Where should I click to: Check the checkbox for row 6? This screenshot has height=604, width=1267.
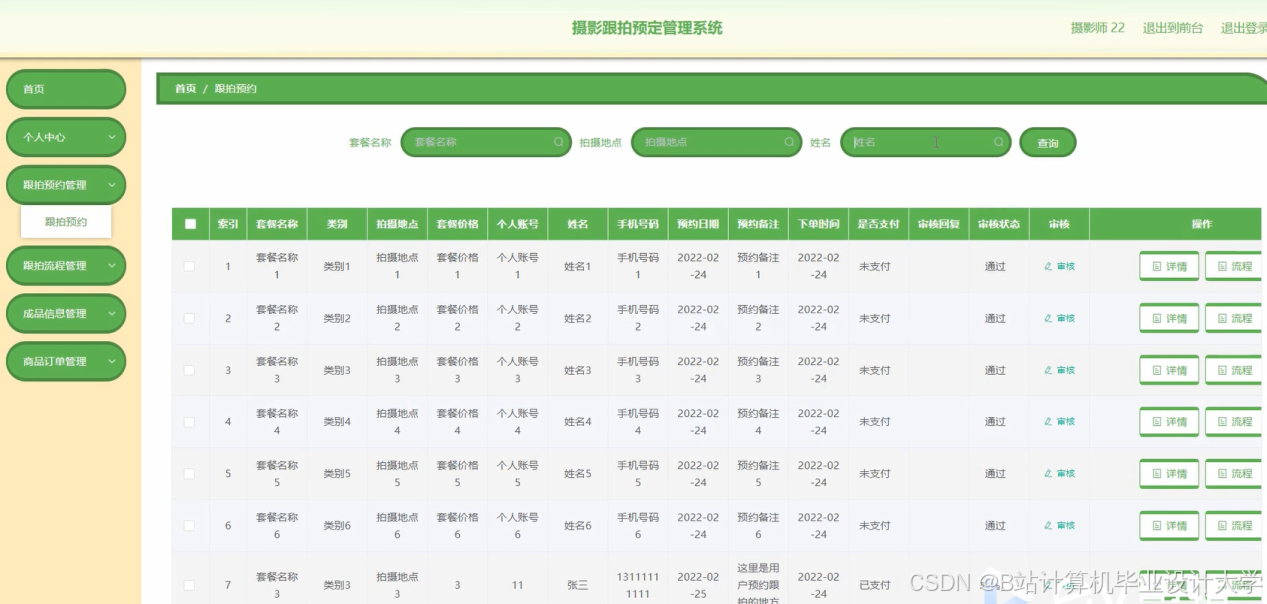(189, 526)
